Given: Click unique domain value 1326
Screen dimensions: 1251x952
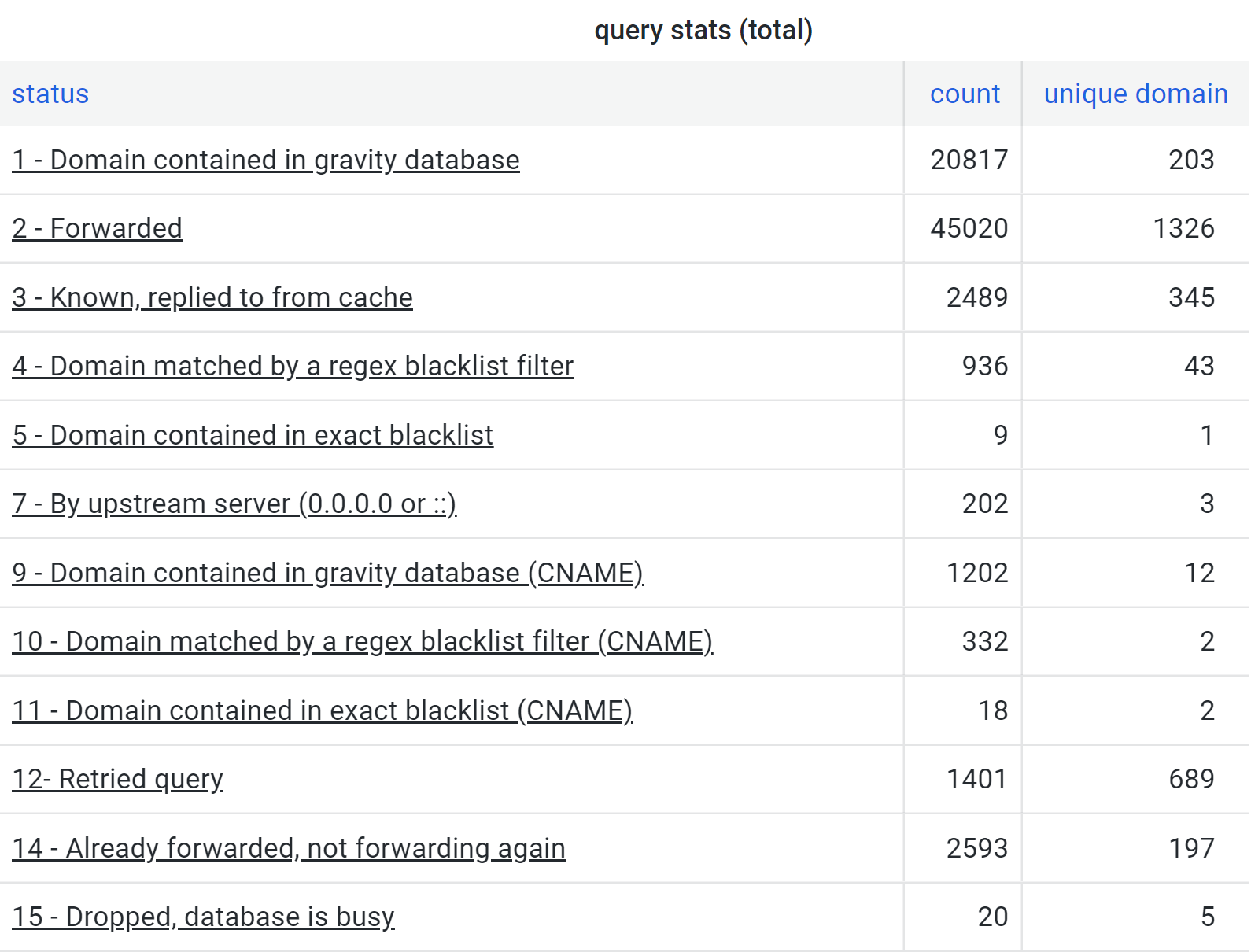Looking at the screenshot, I should [x=1183, y=228].
